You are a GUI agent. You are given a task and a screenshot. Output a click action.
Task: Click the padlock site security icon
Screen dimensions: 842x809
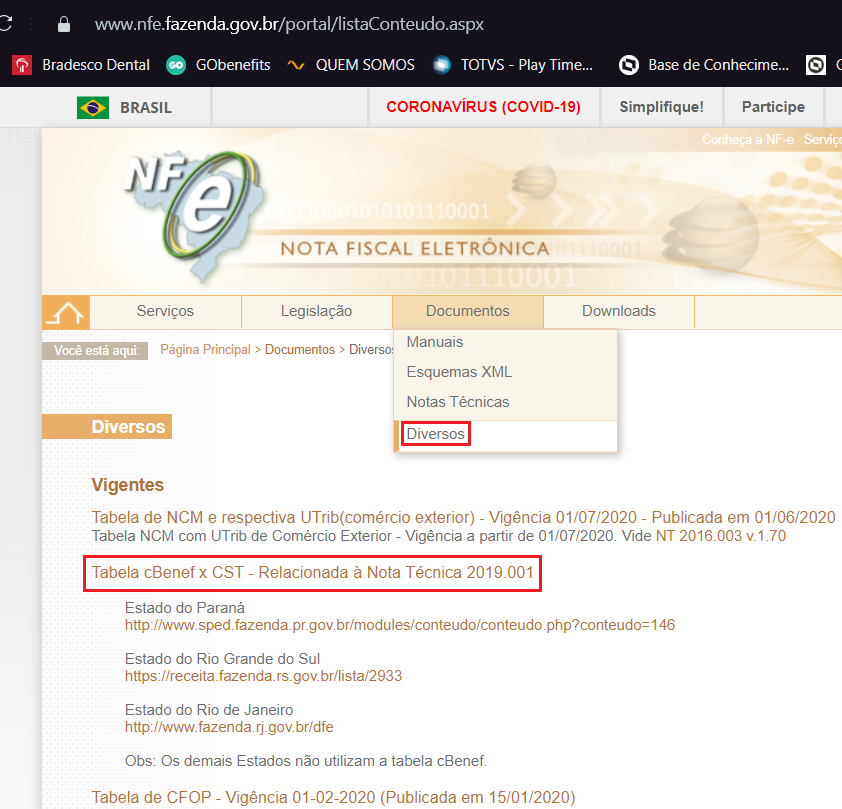click(64, 24)
